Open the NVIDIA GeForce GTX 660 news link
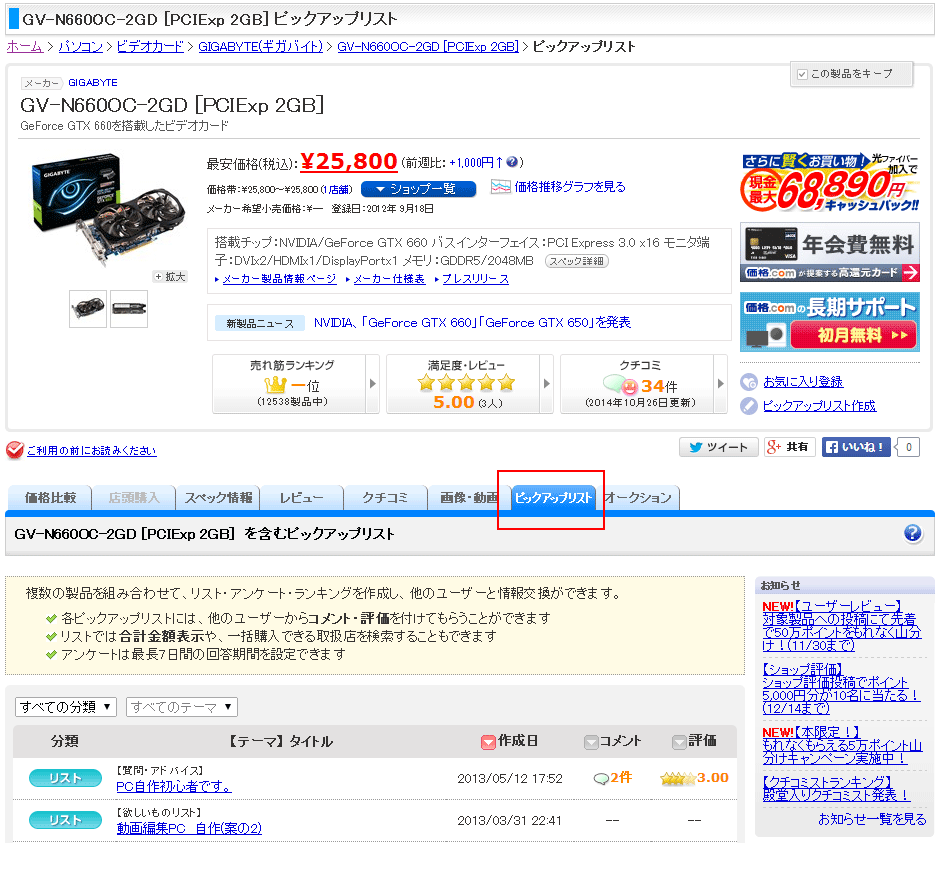 coord(473,323)
